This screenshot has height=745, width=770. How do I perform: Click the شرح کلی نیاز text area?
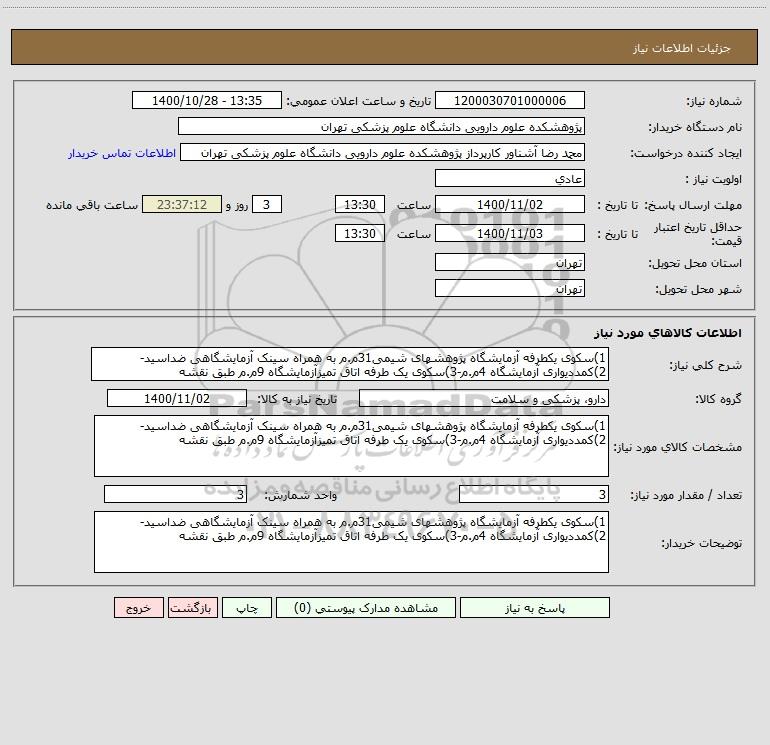(x=350, y=364)
